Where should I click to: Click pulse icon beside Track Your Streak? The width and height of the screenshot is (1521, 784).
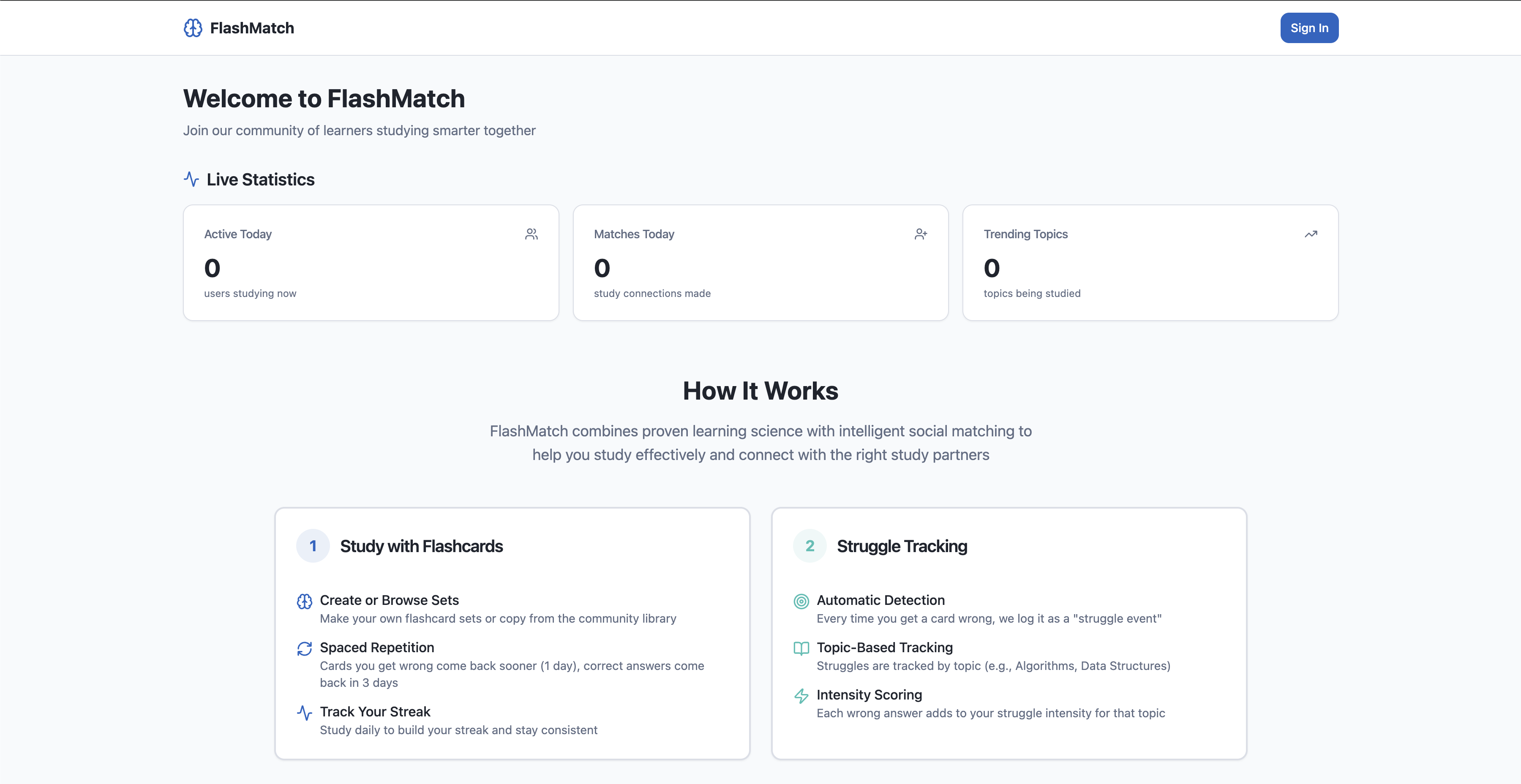pos(304,713)
